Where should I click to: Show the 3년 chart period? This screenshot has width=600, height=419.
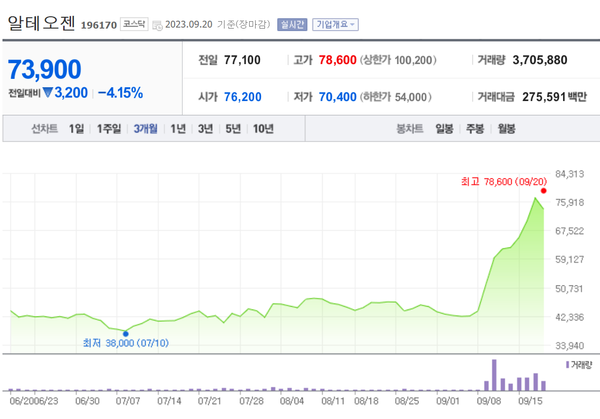click(x=205, y=128)
